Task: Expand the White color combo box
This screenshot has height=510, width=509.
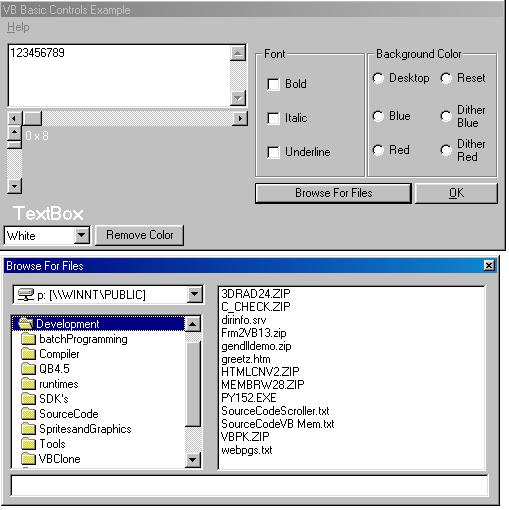Action: pos(82,236)
